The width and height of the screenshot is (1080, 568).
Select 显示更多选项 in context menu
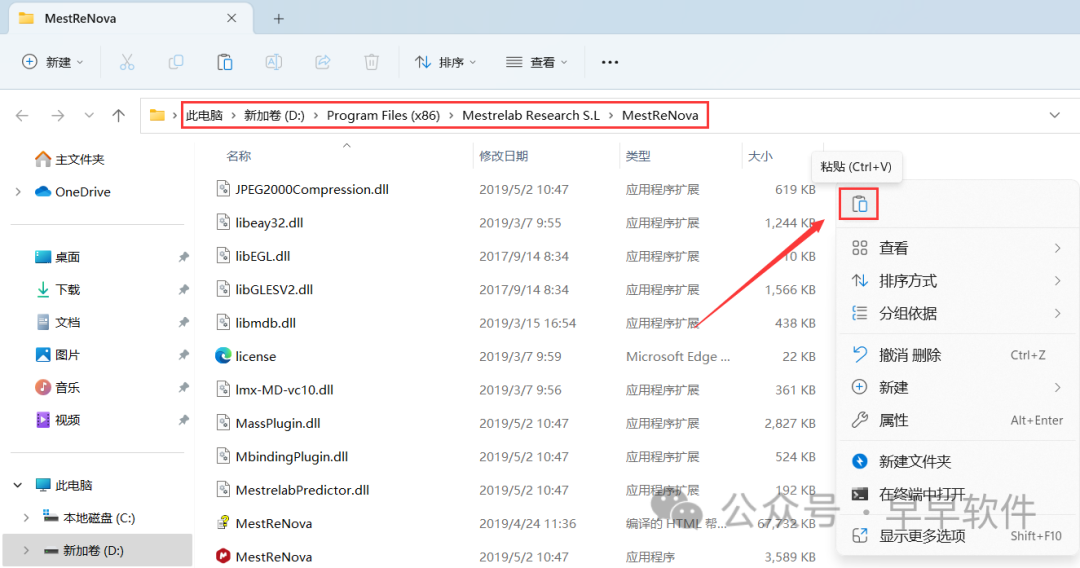pyautogui.click(x=921, y=536)
